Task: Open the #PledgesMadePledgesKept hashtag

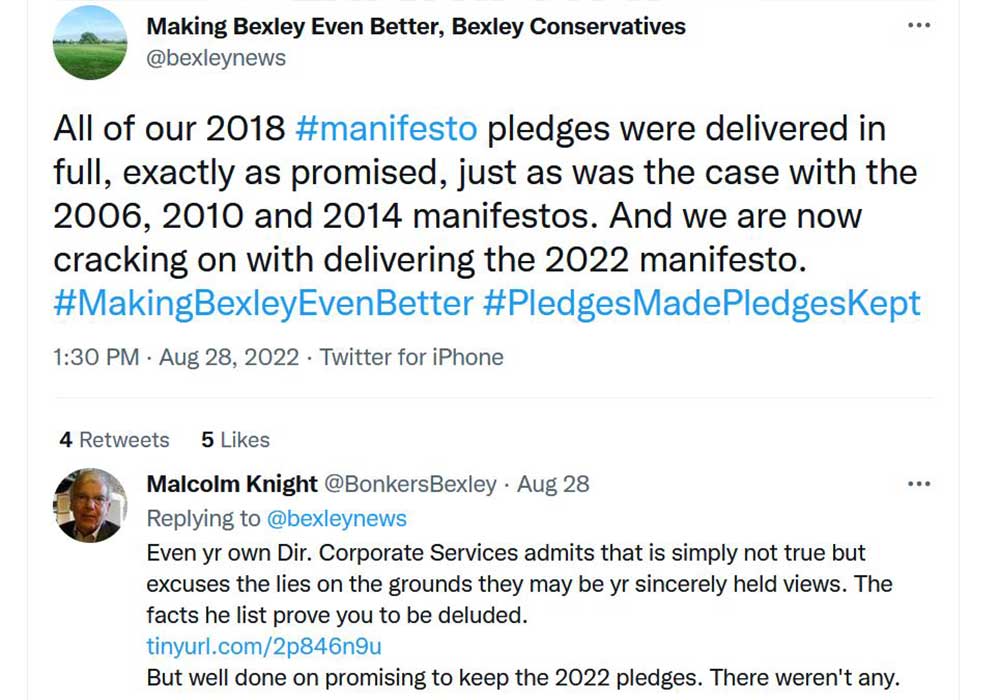Action: 700,304
